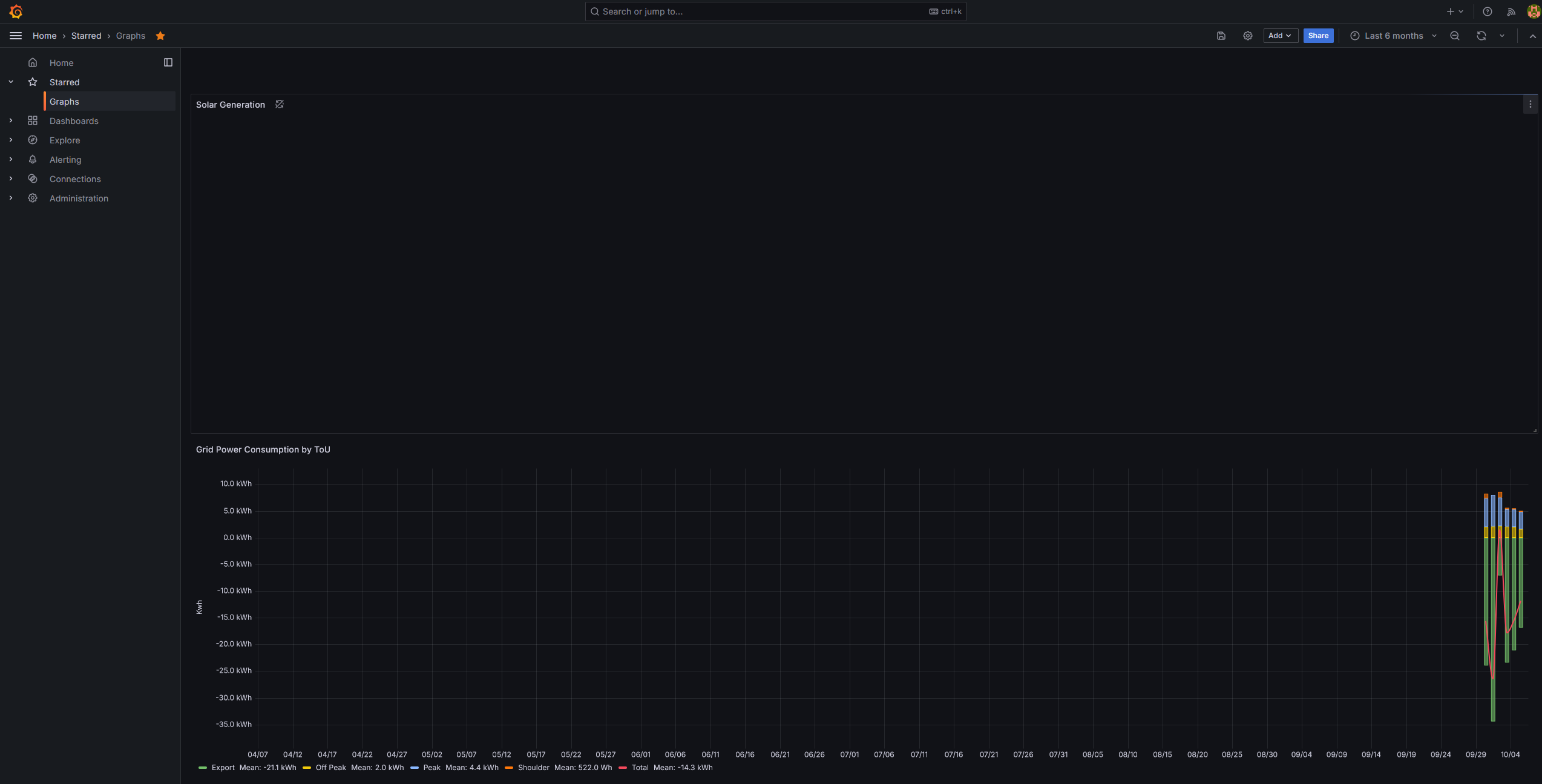
Task: Select Alerting in the sidebar
Action: (65, 160)
